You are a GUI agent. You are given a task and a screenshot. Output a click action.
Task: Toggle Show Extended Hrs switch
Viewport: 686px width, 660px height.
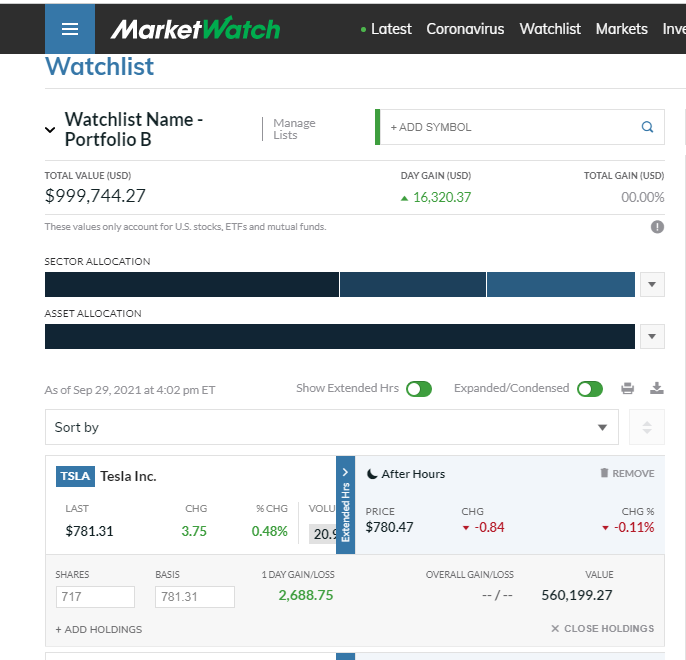419,389
